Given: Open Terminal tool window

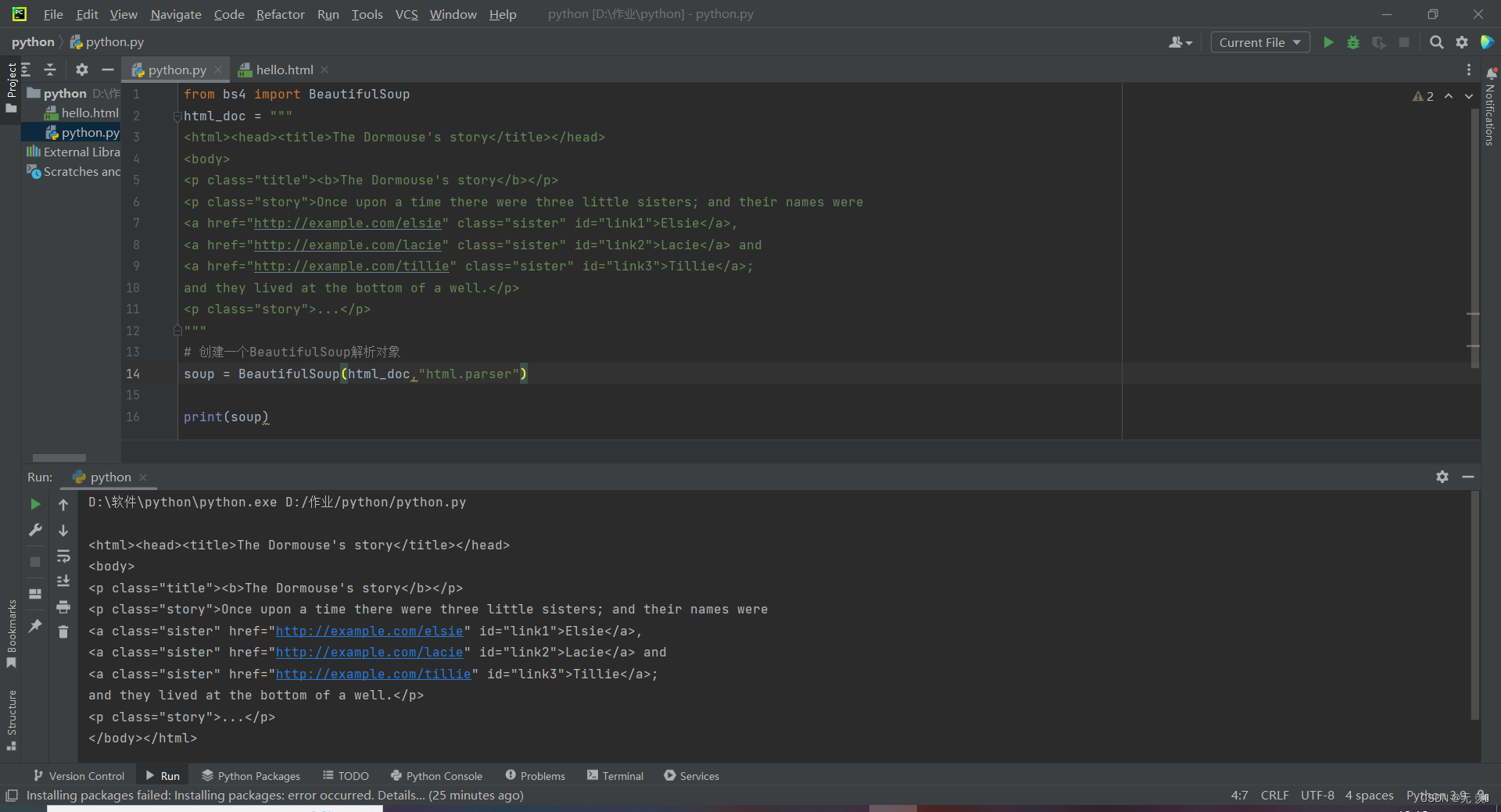Looking at the screenshot, I should (x=615, y=775).
